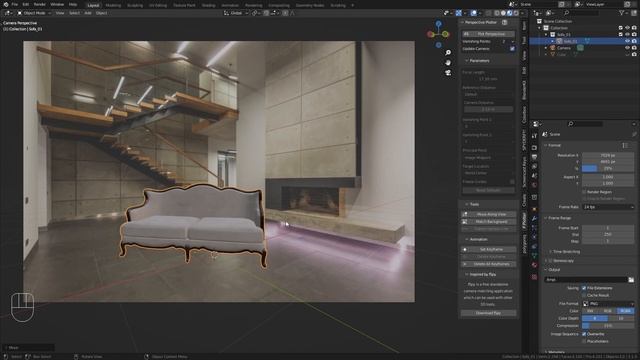Click the pin icon in Scene properties header
This screenshot has width=640, height=360.
point(634,134)
